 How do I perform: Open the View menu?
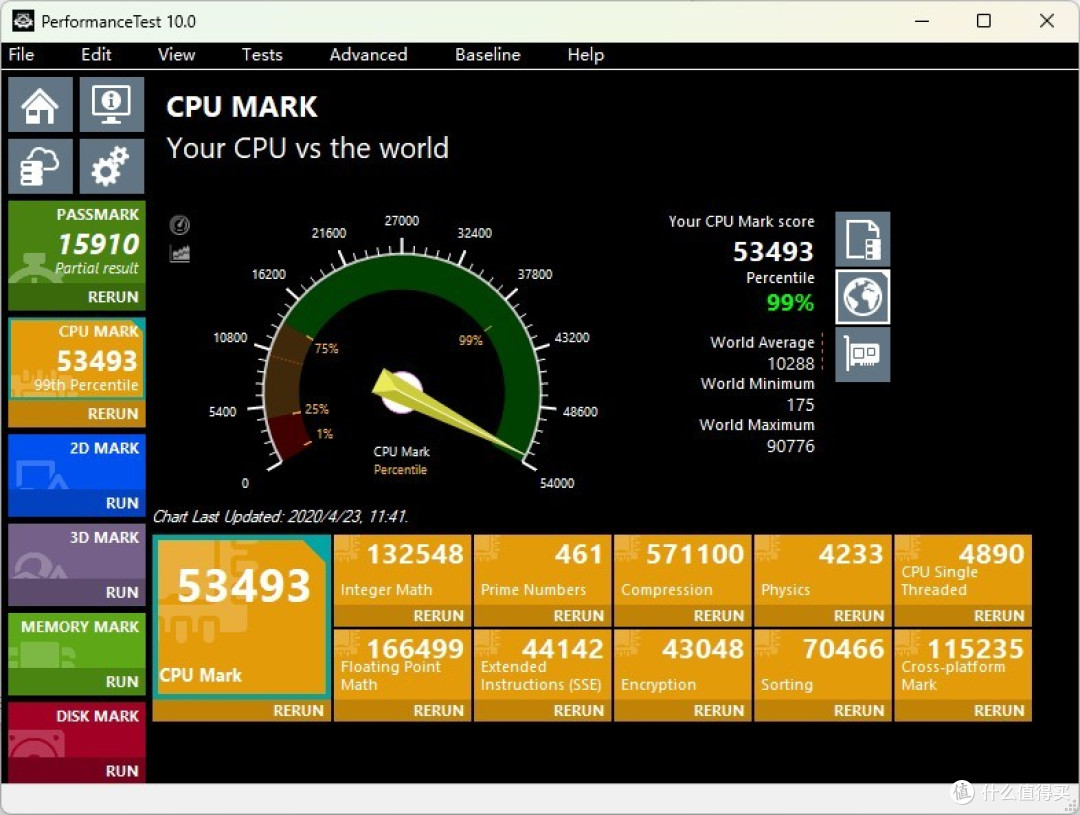coord(176,54)
